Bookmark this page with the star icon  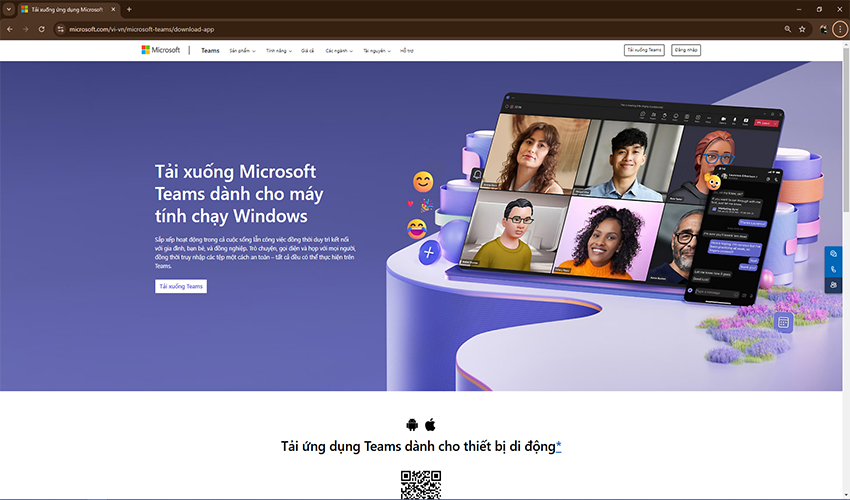(x=802, y=29)
